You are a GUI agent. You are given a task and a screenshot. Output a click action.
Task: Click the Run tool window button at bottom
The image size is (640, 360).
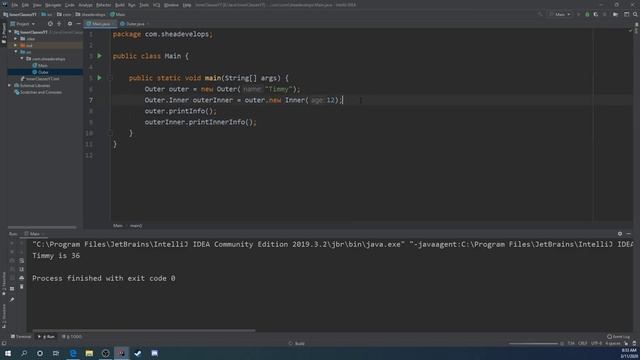coord(46,337)
